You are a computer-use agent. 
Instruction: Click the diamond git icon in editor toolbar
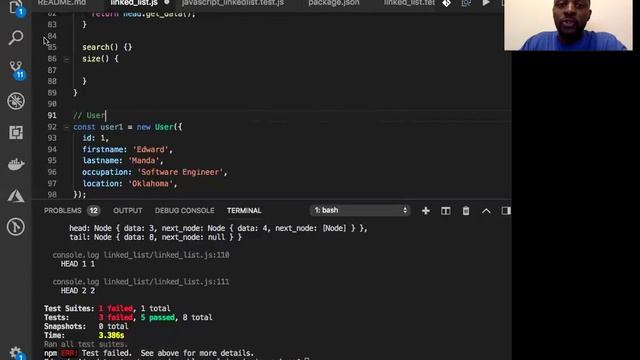[447, 3]
